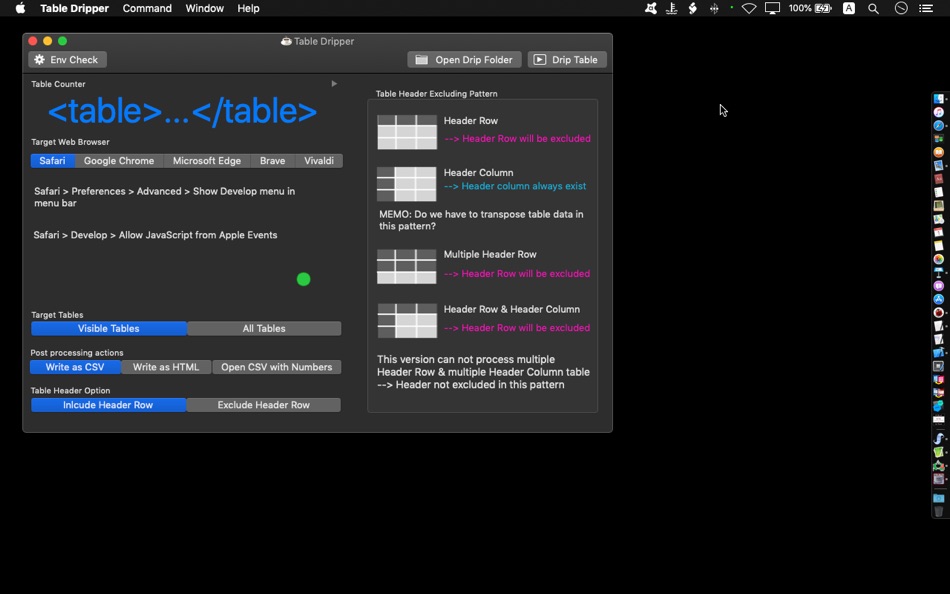Toggle Write as HTML post action

coord(166,367)
